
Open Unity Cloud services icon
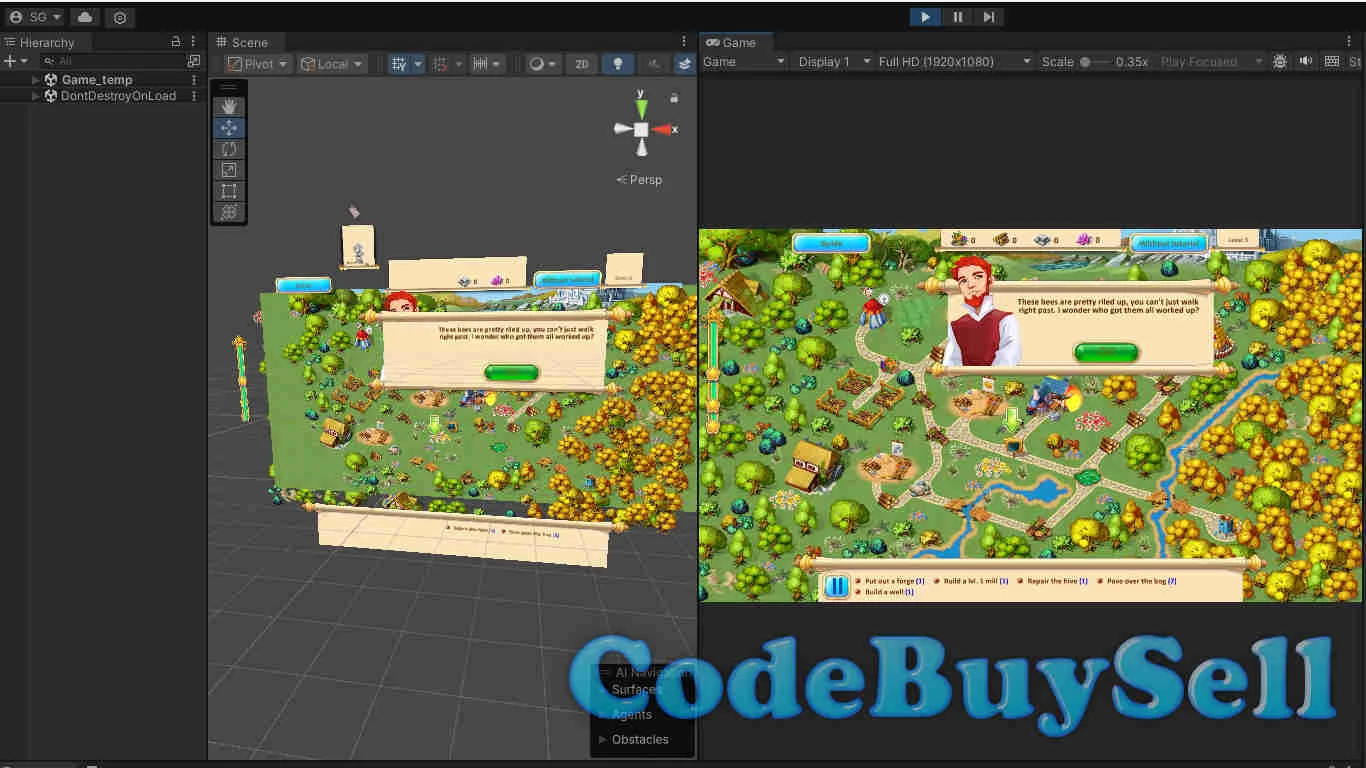pyautogui.click(x=85, y=17)
